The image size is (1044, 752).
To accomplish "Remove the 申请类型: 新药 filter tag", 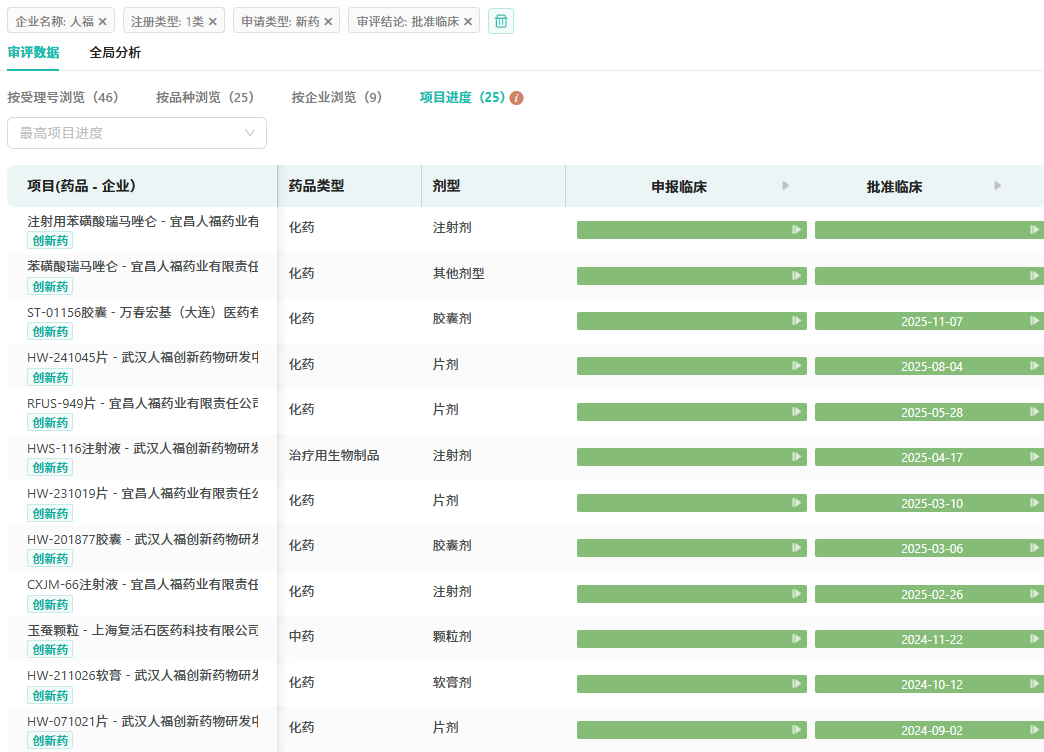I will pyautogui.click(x=328, y=21).
